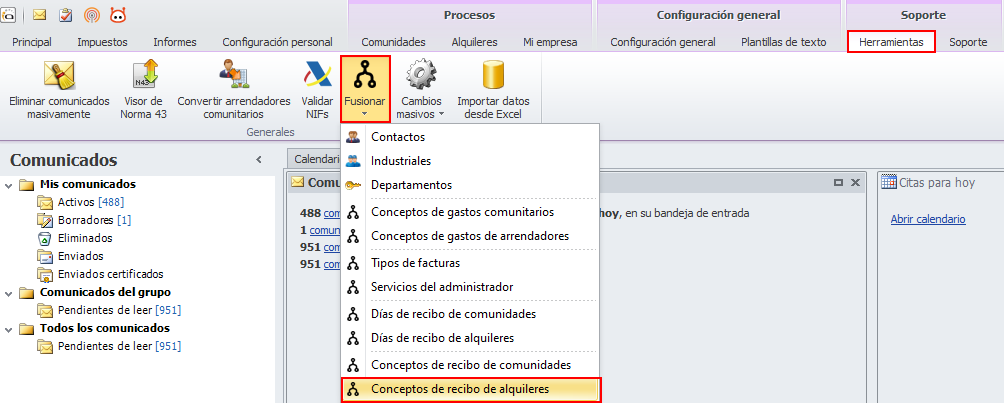Image resolution: width=1004 pixels, height=403 pixels.
Task: Open Configuración general ribbon tab
Action: (663, 42)
